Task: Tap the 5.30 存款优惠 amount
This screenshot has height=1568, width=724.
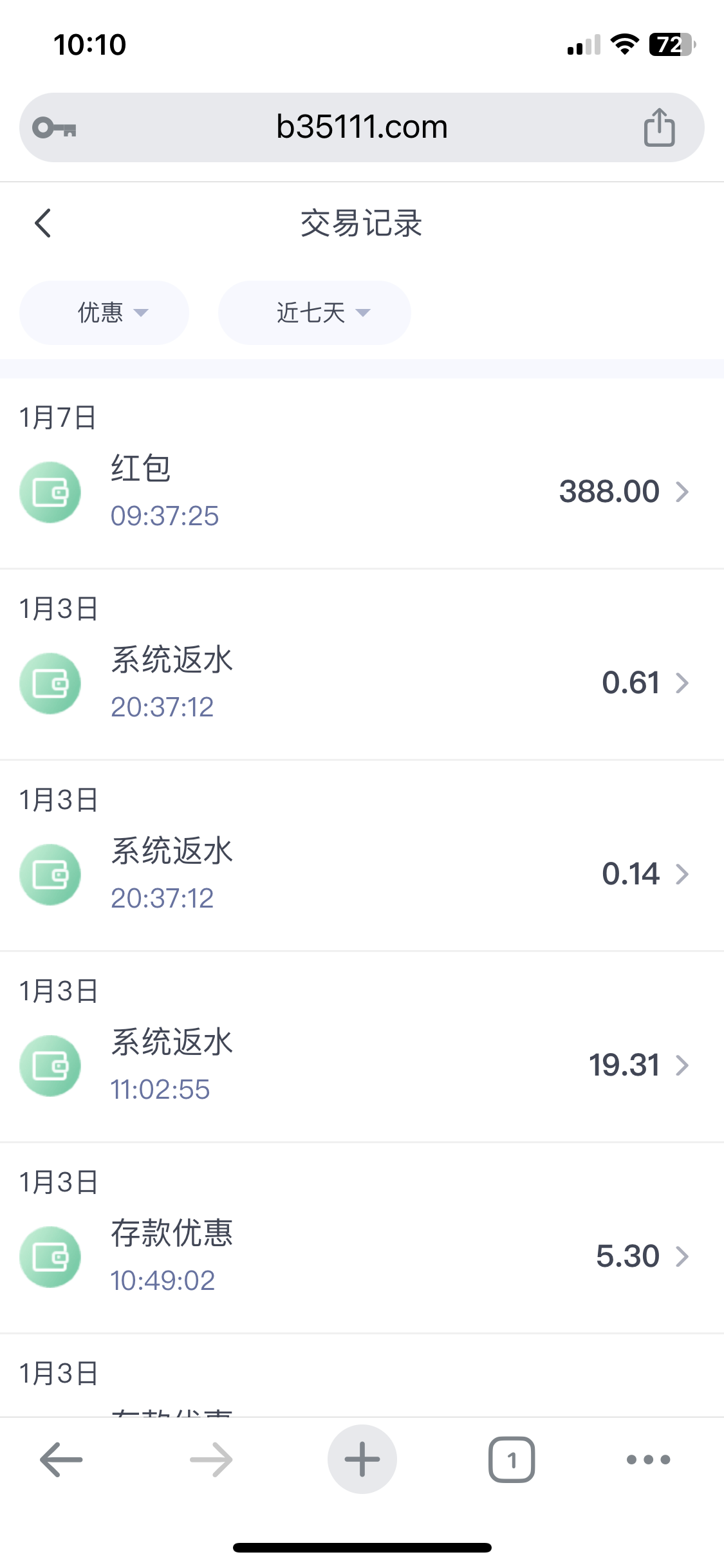Action: point(627,1256)
